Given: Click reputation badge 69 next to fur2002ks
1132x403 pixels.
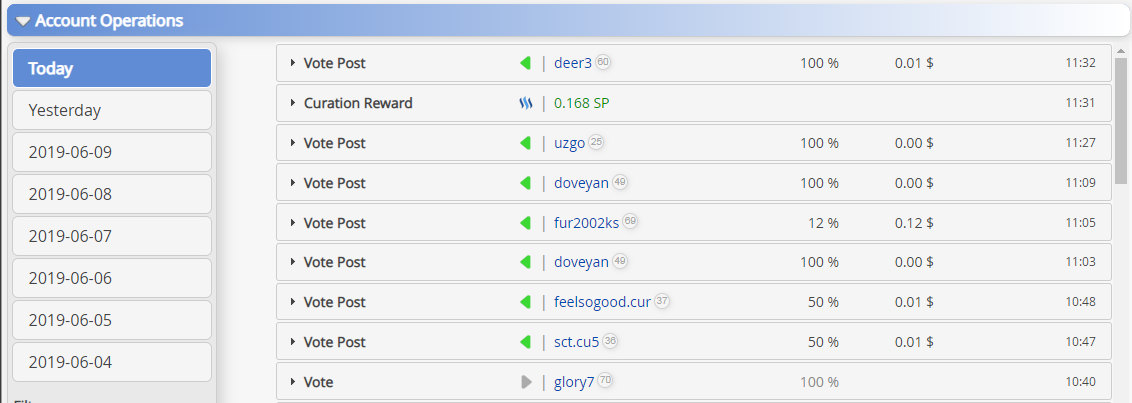Looking at the screenshot, I should coord(630,222).
